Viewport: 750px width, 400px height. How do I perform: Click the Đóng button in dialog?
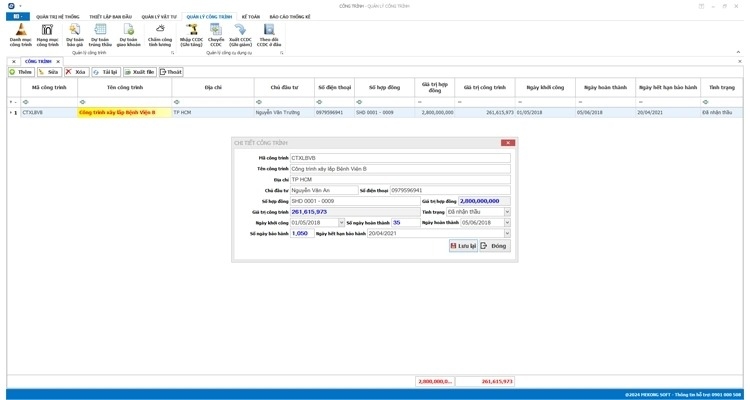tap(494, 246)
